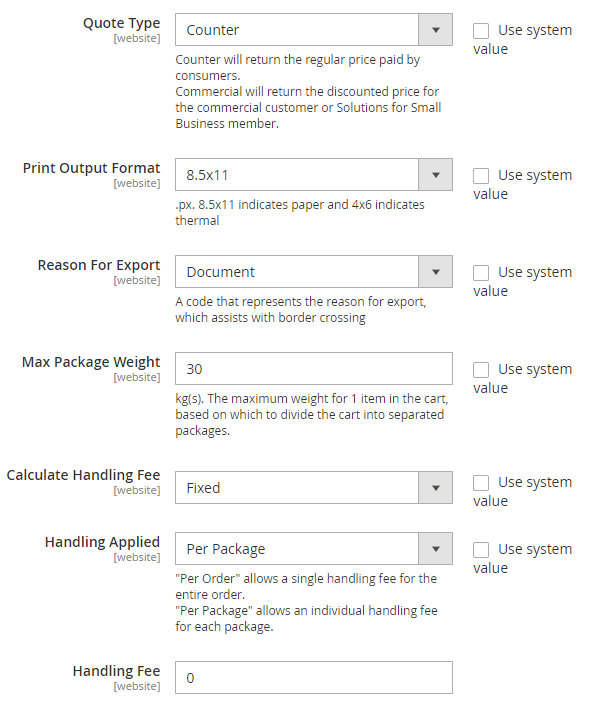The image size is (594, 710).
Task: Enable Use system value for Quote Type
Action: click(481, 31)
